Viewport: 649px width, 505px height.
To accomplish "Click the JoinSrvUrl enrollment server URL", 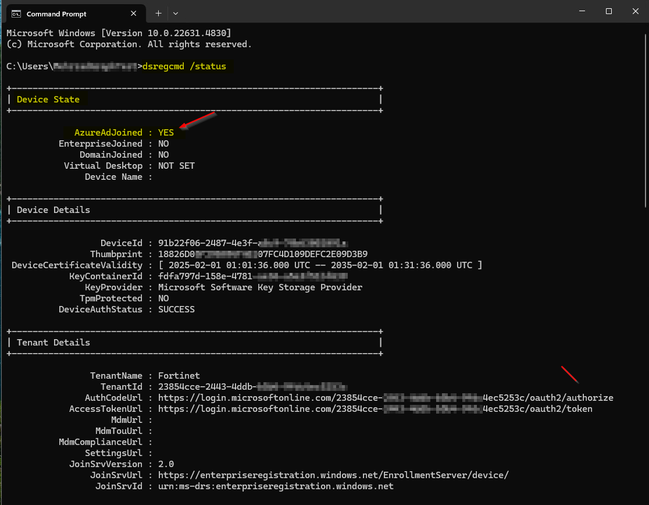I will [x=333, y=474].
